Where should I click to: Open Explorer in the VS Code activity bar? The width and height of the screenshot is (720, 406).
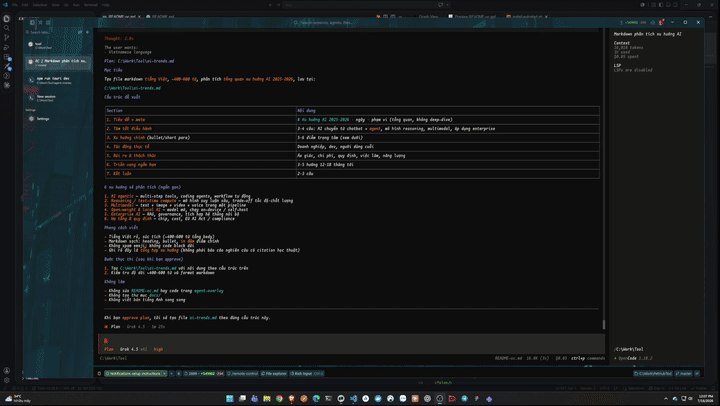click(x=6, y=18)
